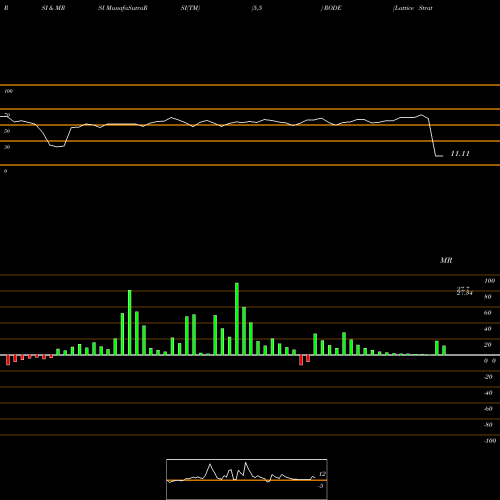The height and width of the screenshot is (500, 500).
Task: Click the 30 label on the RSI axis
Action: tap(7, 147)
